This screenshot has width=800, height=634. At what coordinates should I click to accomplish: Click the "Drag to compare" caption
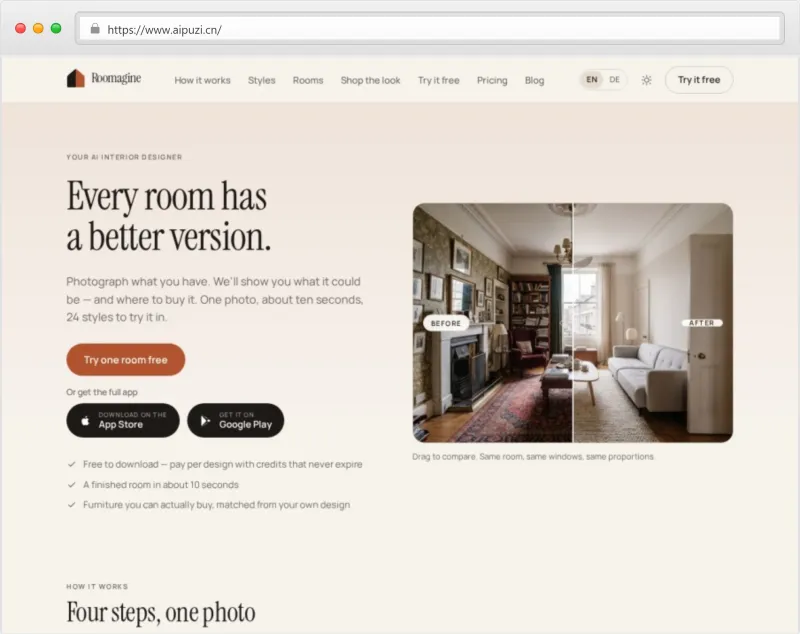point(533,457)
